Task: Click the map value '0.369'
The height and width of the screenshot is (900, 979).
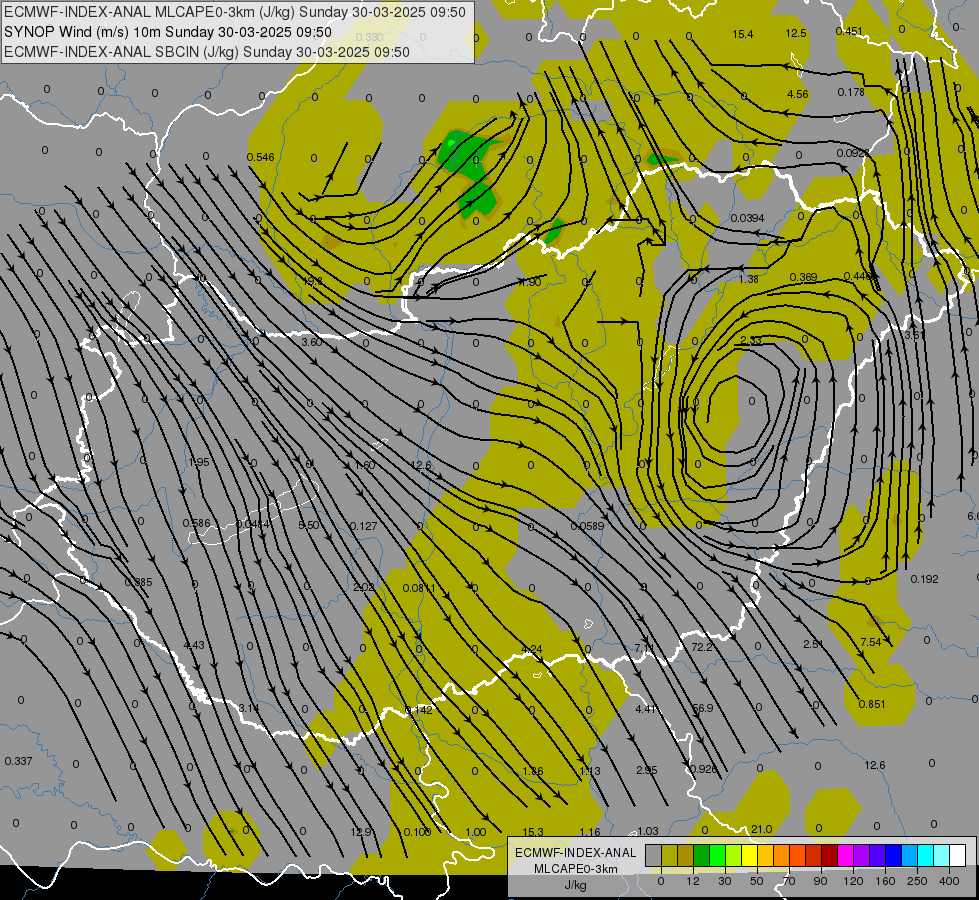Action: pos(803,277)
